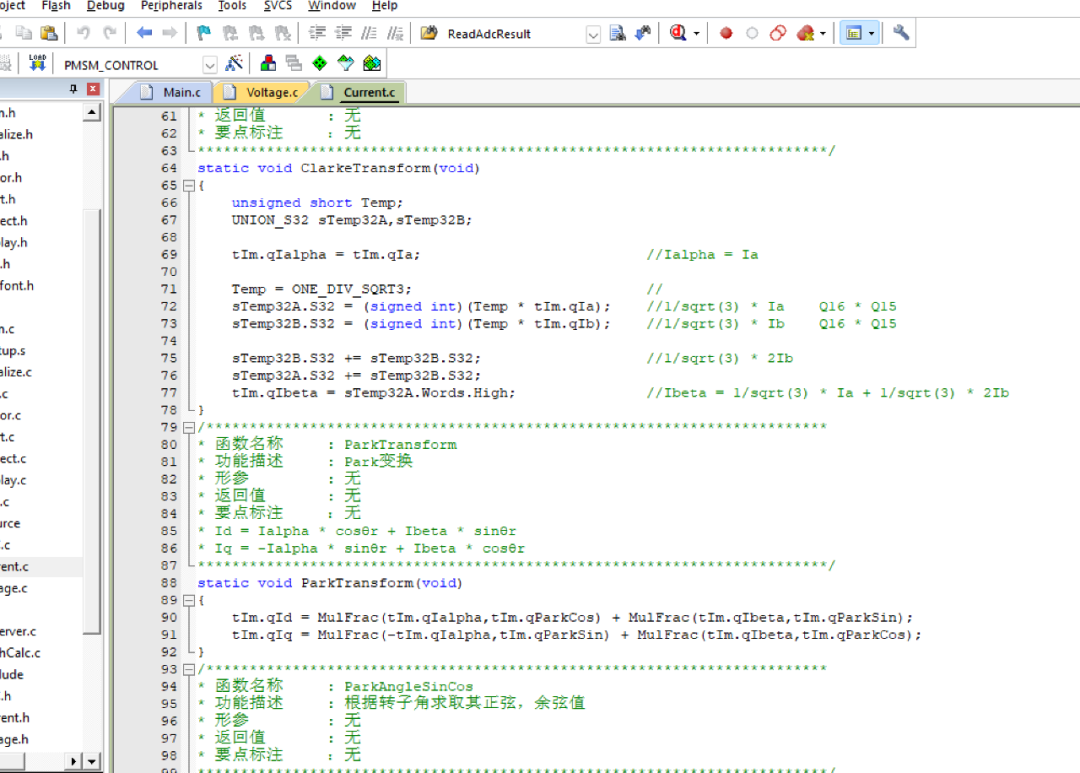
Task: Uncomment the selection
Action: (x=395, y=32)
